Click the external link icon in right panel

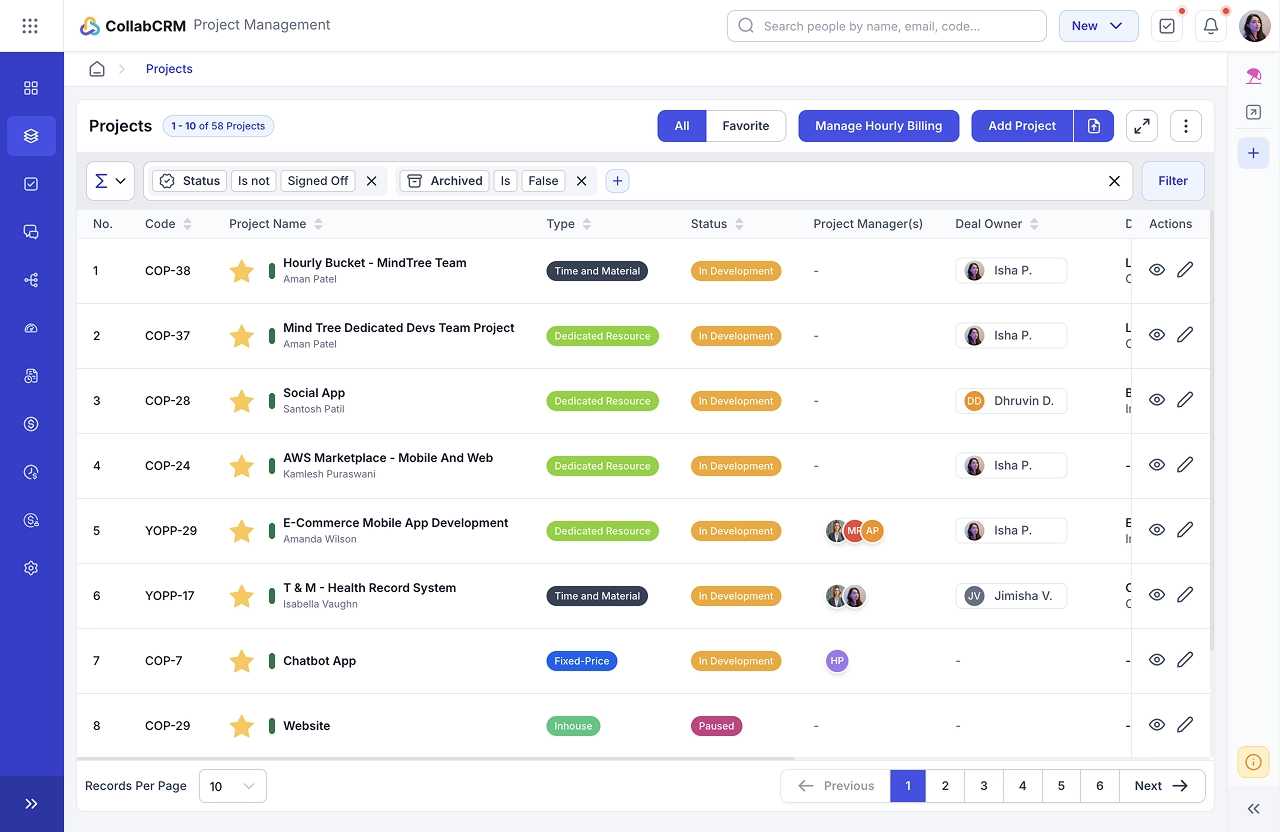coord(1253,113)
